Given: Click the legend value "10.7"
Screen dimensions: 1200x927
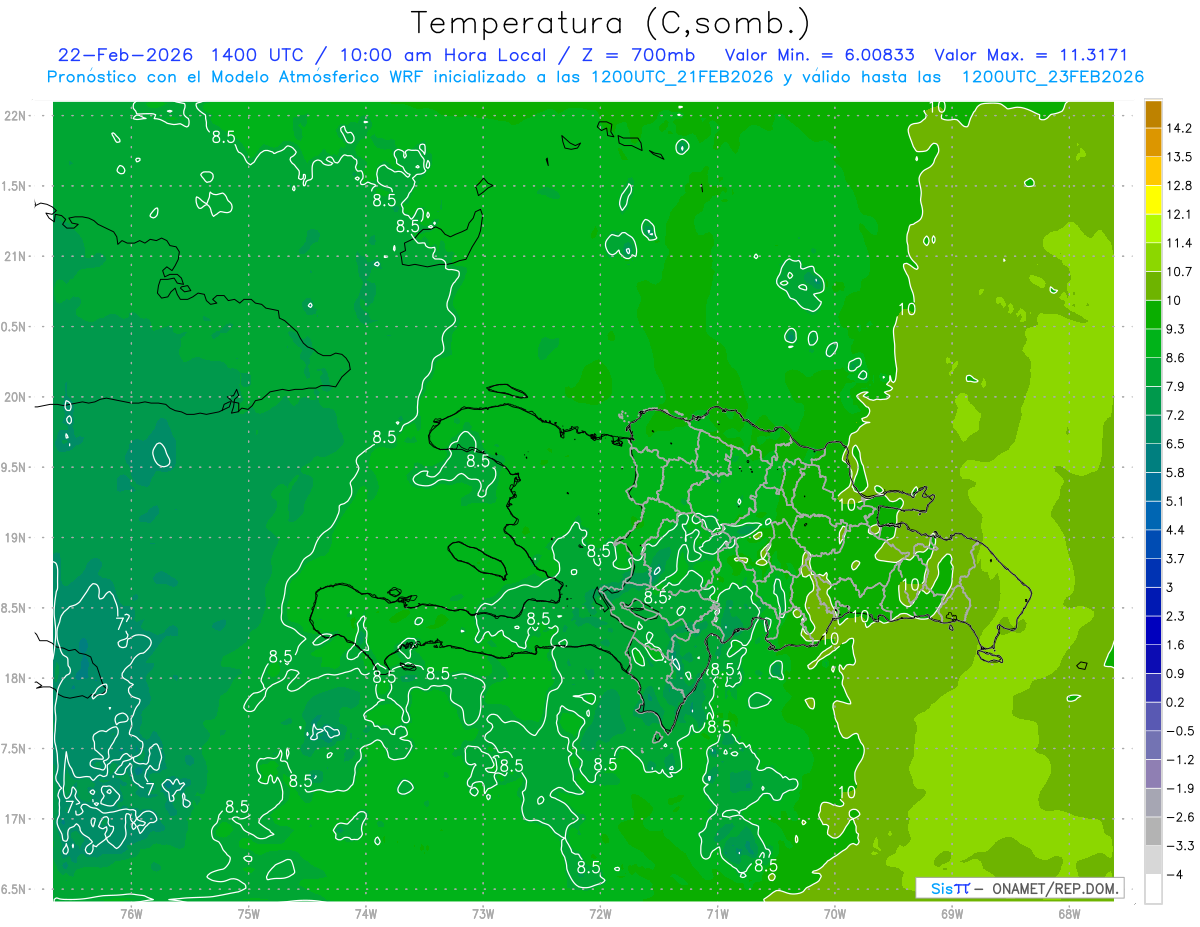Looking at the screenshot, I should tap(1179, 272).
